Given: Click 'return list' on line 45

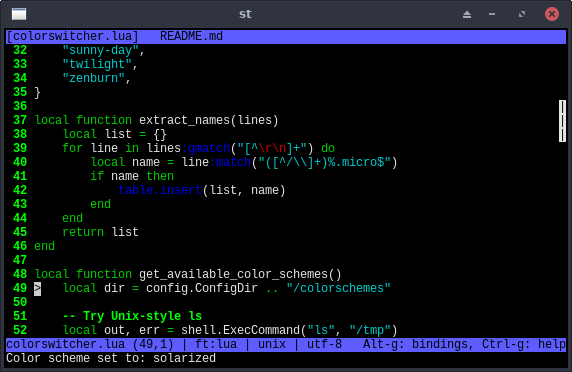Looking at the screenshot, I should point(100,232).
